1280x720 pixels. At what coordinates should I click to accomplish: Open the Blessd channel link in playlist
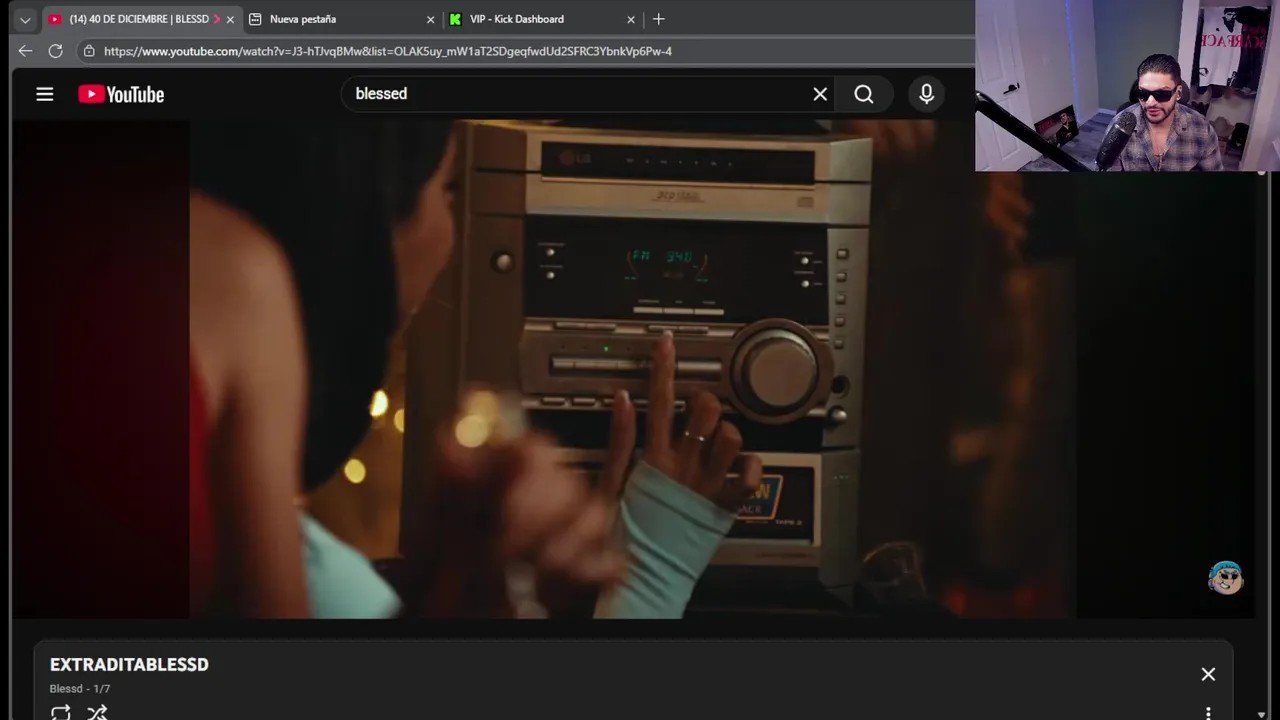(66, 689)
